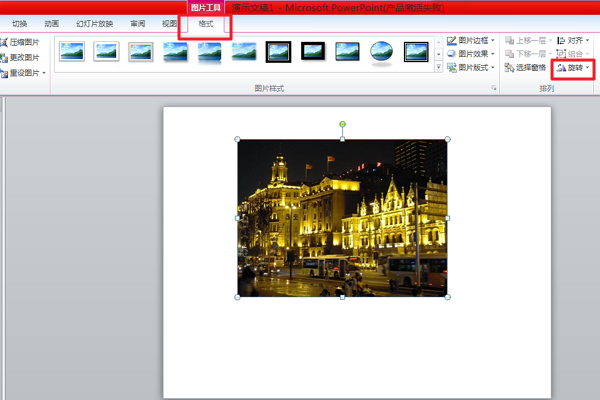Open the 审阅 (Review) tab
This screenshot has width=600, height=400.
click(x=138, y=23)
